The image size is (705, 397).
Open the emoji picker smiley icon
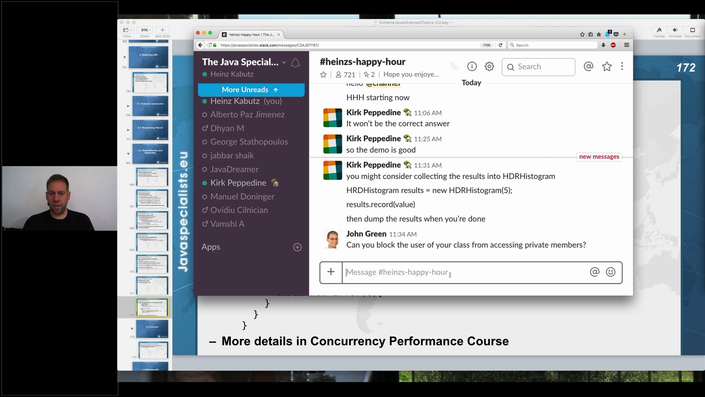(x=611, y=272)
